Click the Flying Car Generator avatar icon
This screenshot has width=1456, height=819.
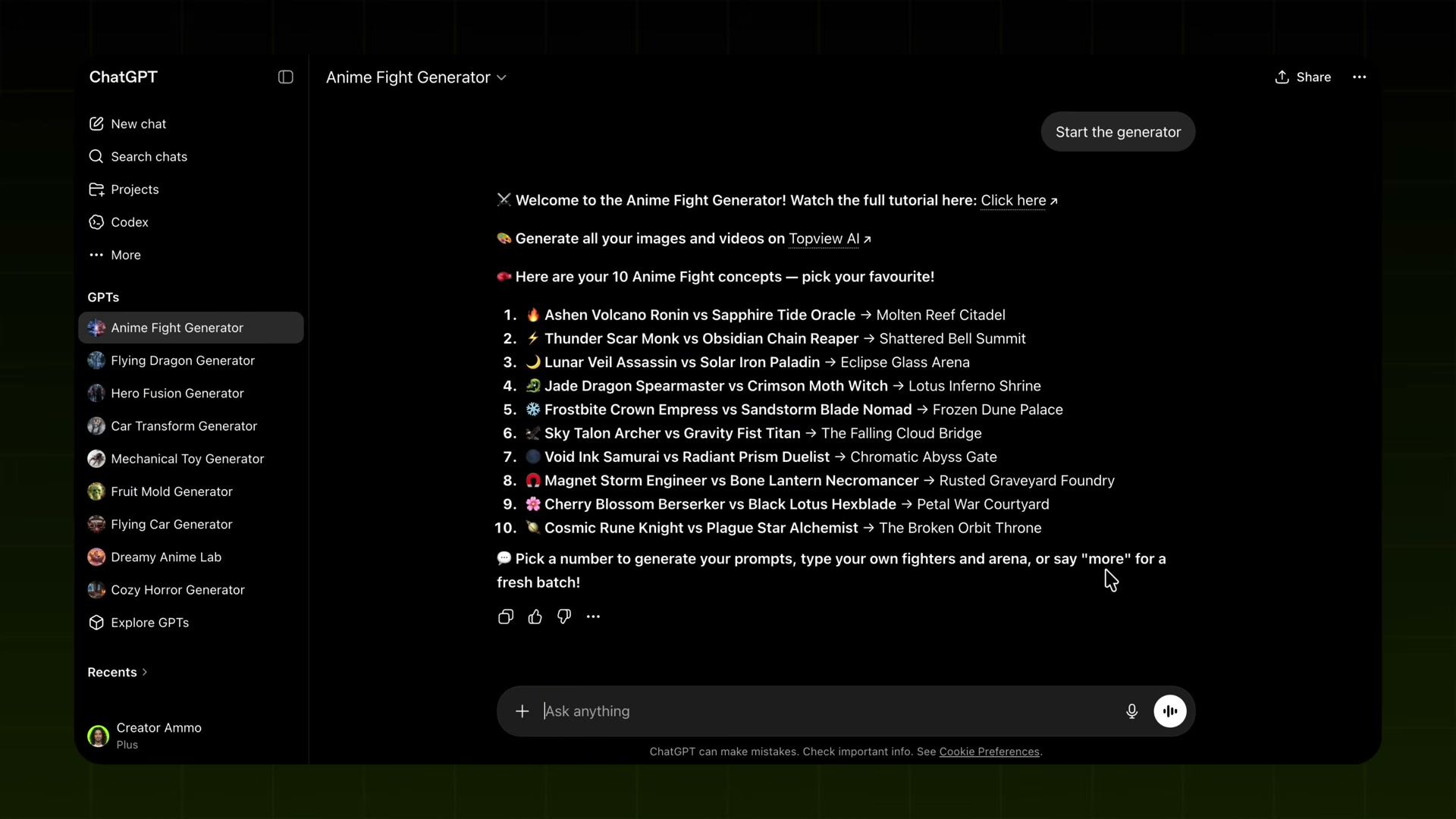tap(96, 524)
